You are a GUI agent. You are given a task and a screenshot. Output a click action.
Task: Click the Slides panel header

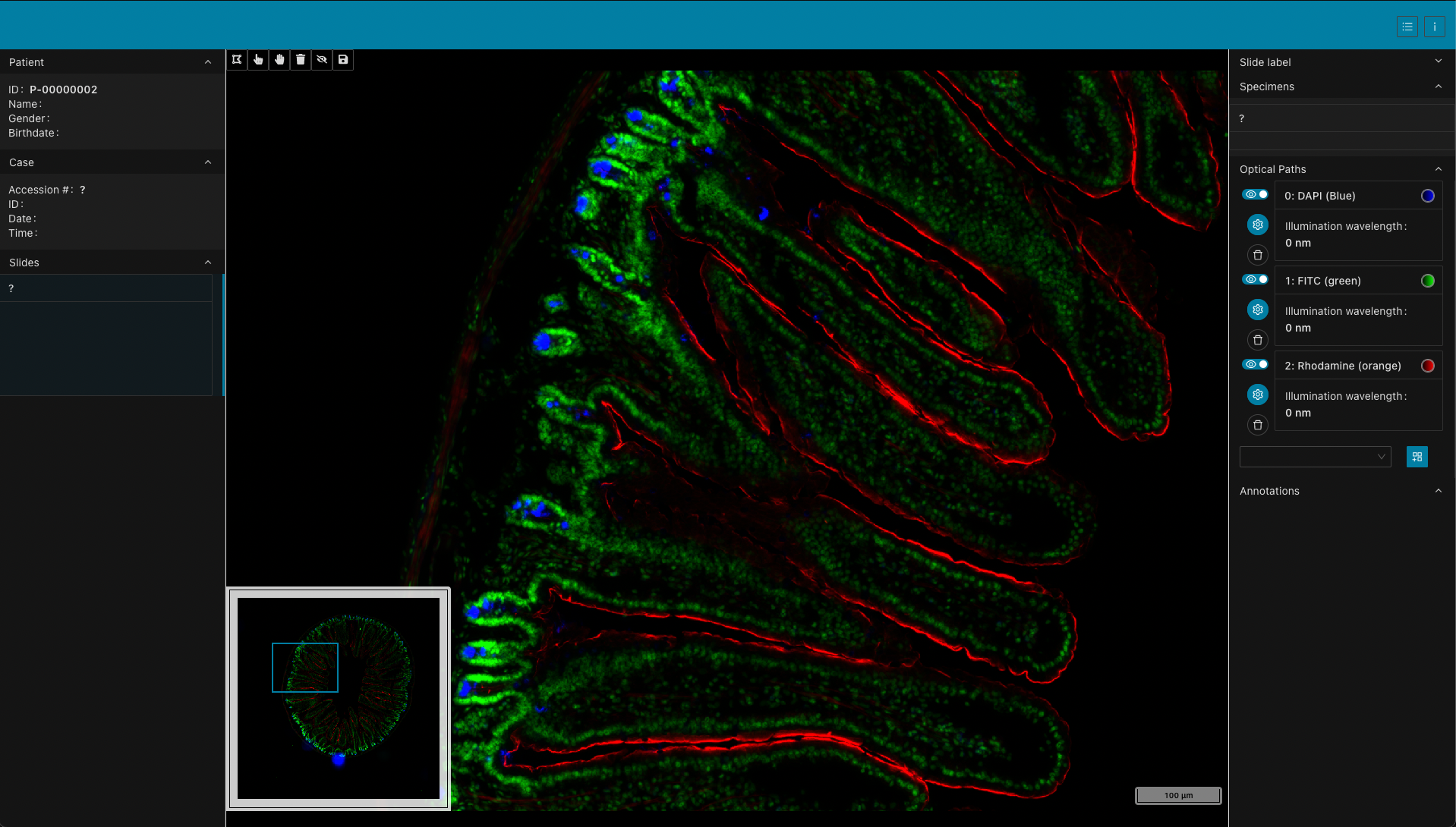(112, 263)
